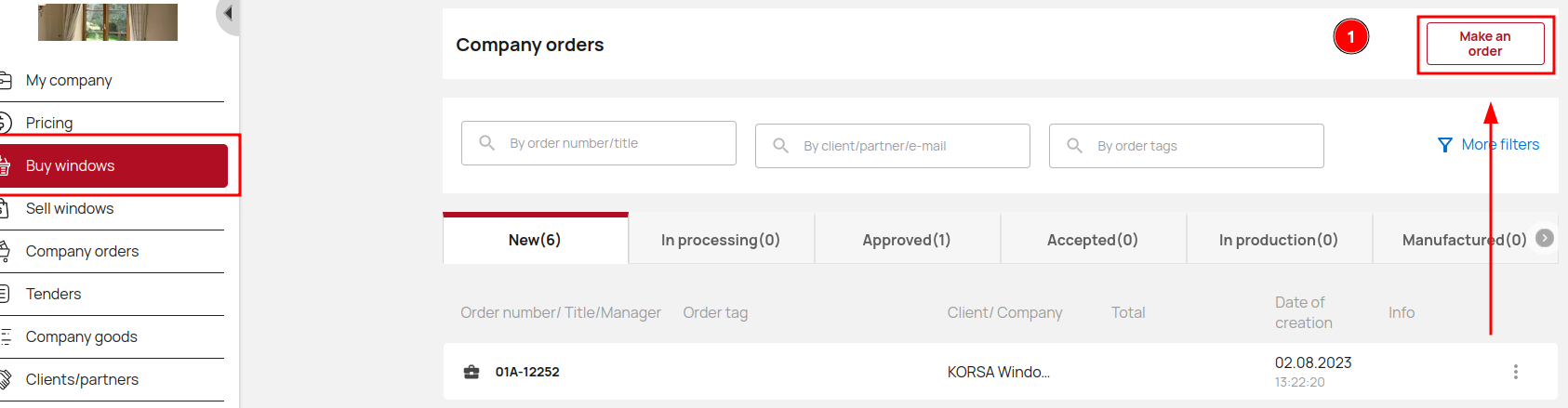Screen dimensions: 1568x408
Task: Show the In production(0) tab
Action: [1279, 240]
